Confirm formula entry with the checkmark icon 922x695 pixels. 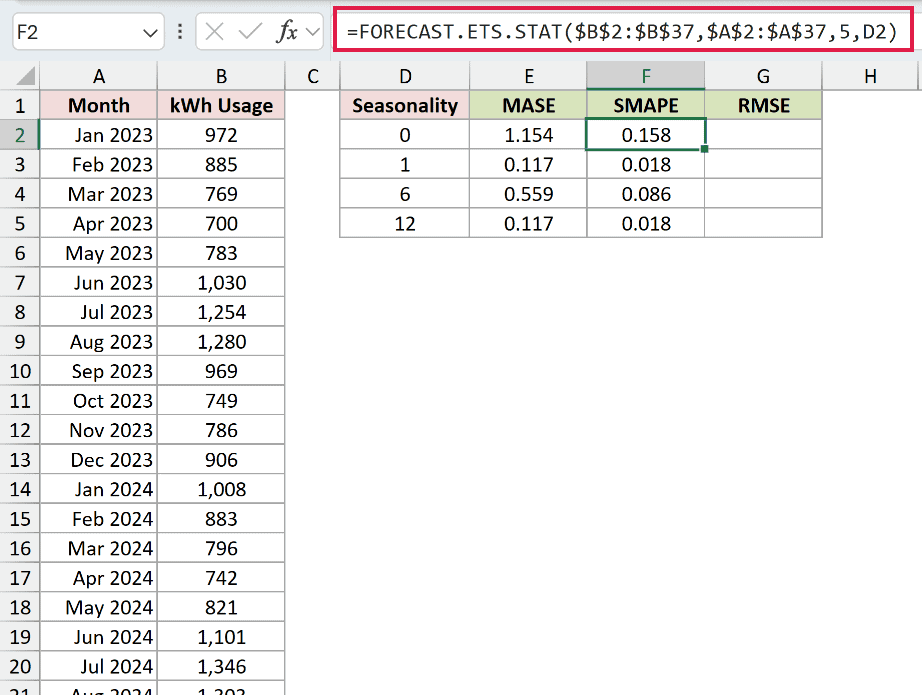250,32
